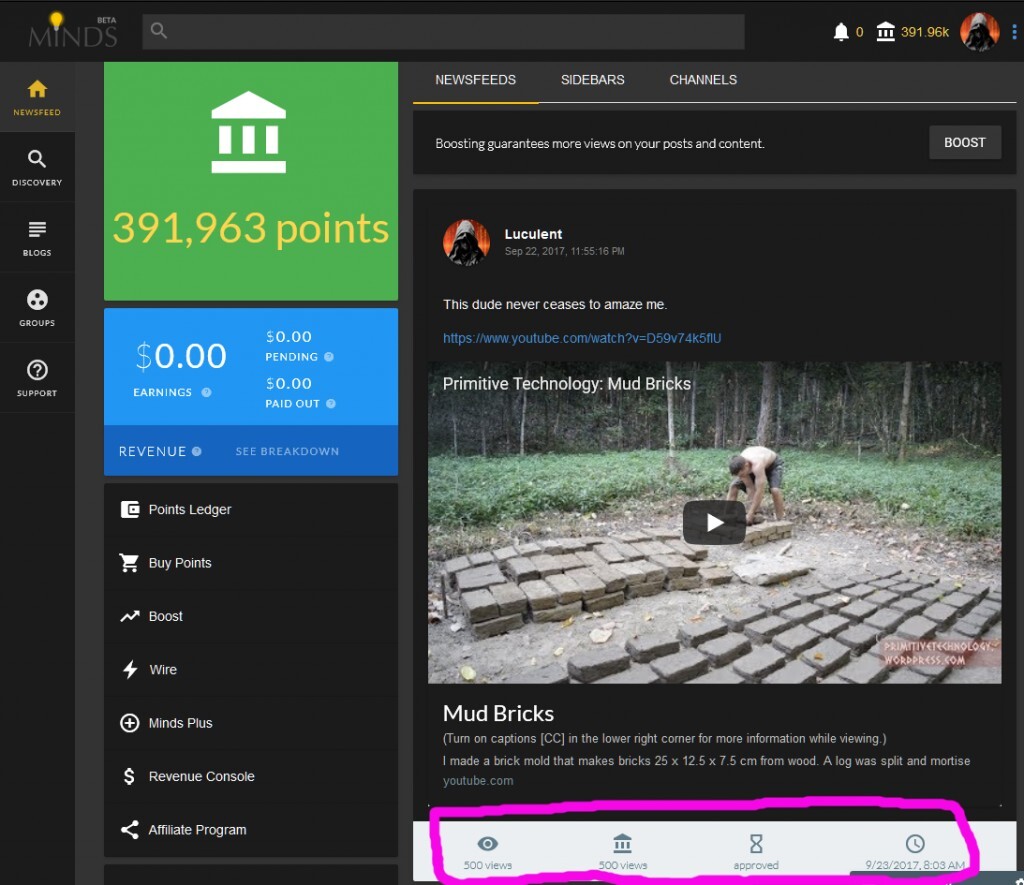Click the bank points icon in header
Image resolution: width=1024 pixels, height=885 pixels.
[885, 32]
